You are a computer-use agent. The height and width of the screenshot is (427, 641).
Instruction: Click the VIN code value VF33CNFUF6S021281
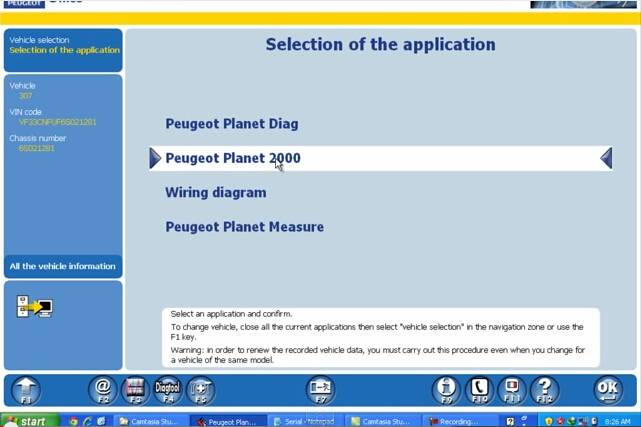point(58,122)
